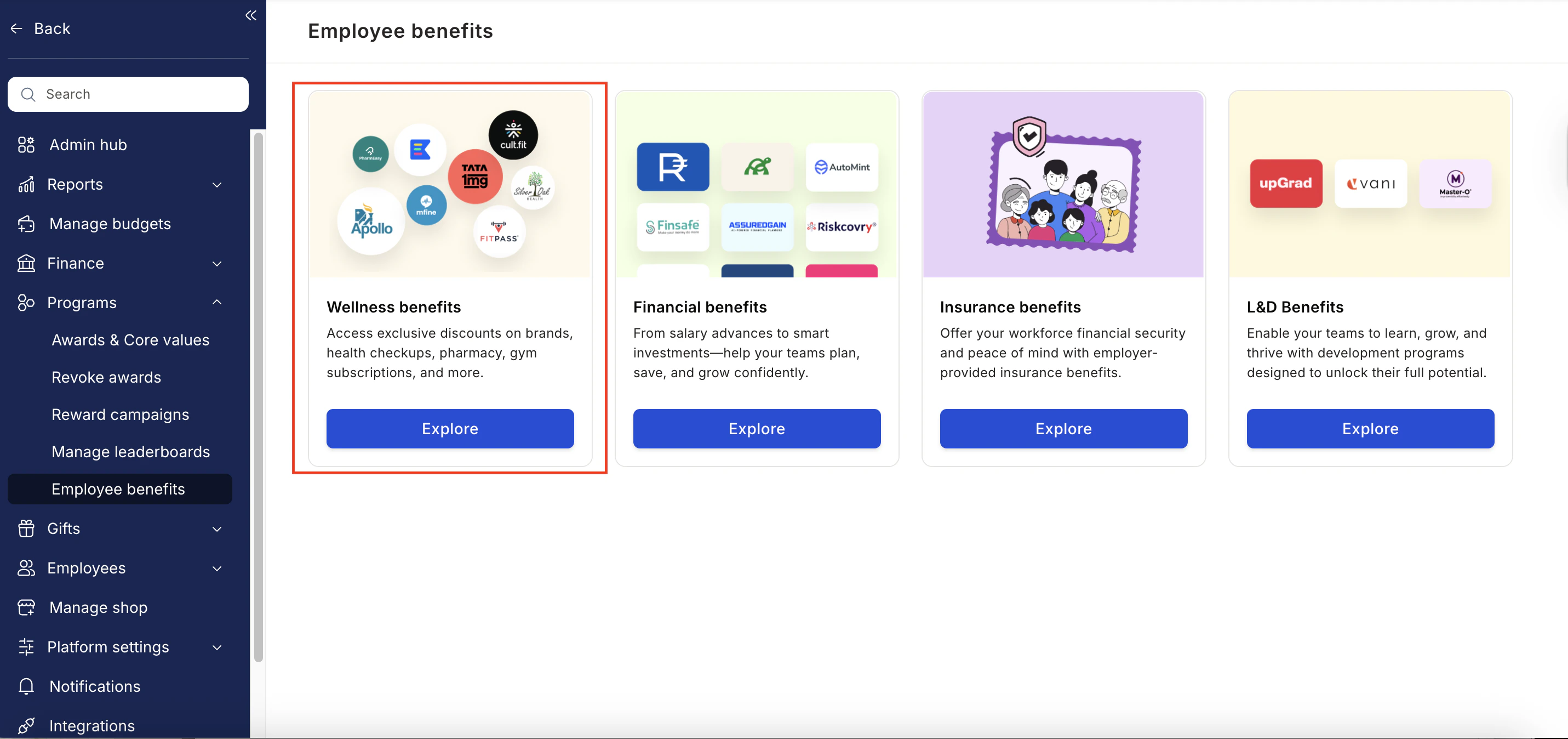Click the Insurance benefits card title

coord(1010,307)
